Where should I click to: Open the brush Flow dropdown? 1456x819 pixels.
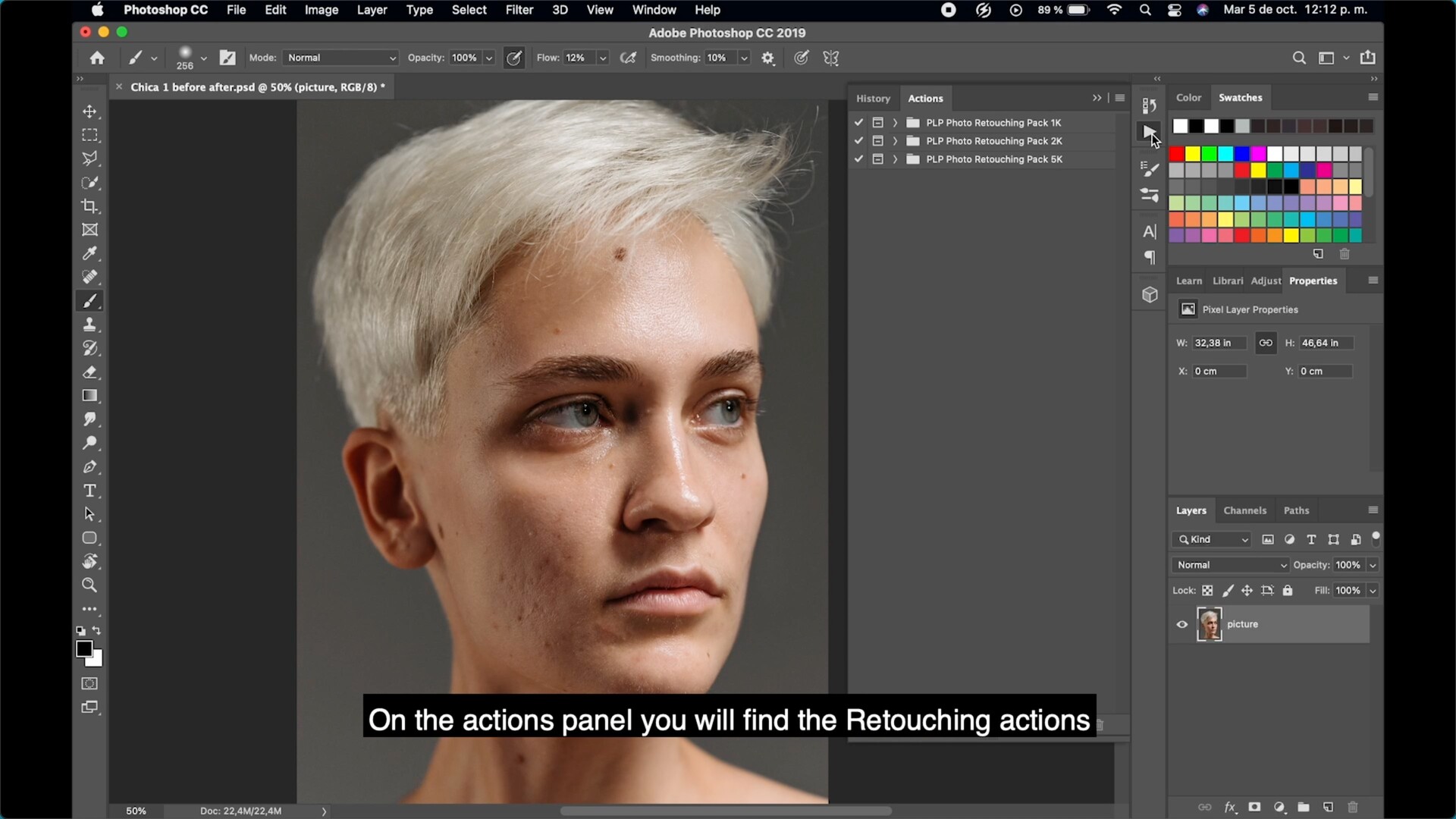[601, 58]
